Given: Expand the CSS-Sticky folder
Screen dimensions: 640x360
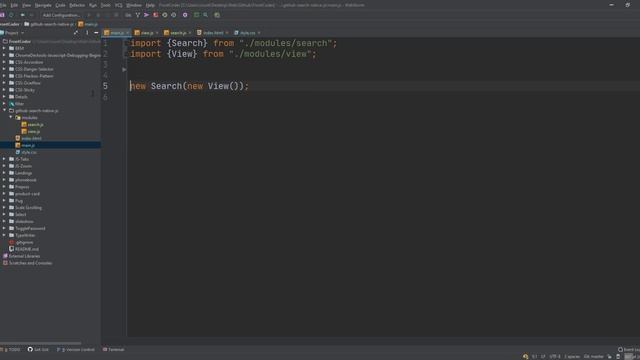Looking at the screenshot, I should (4, 90).
